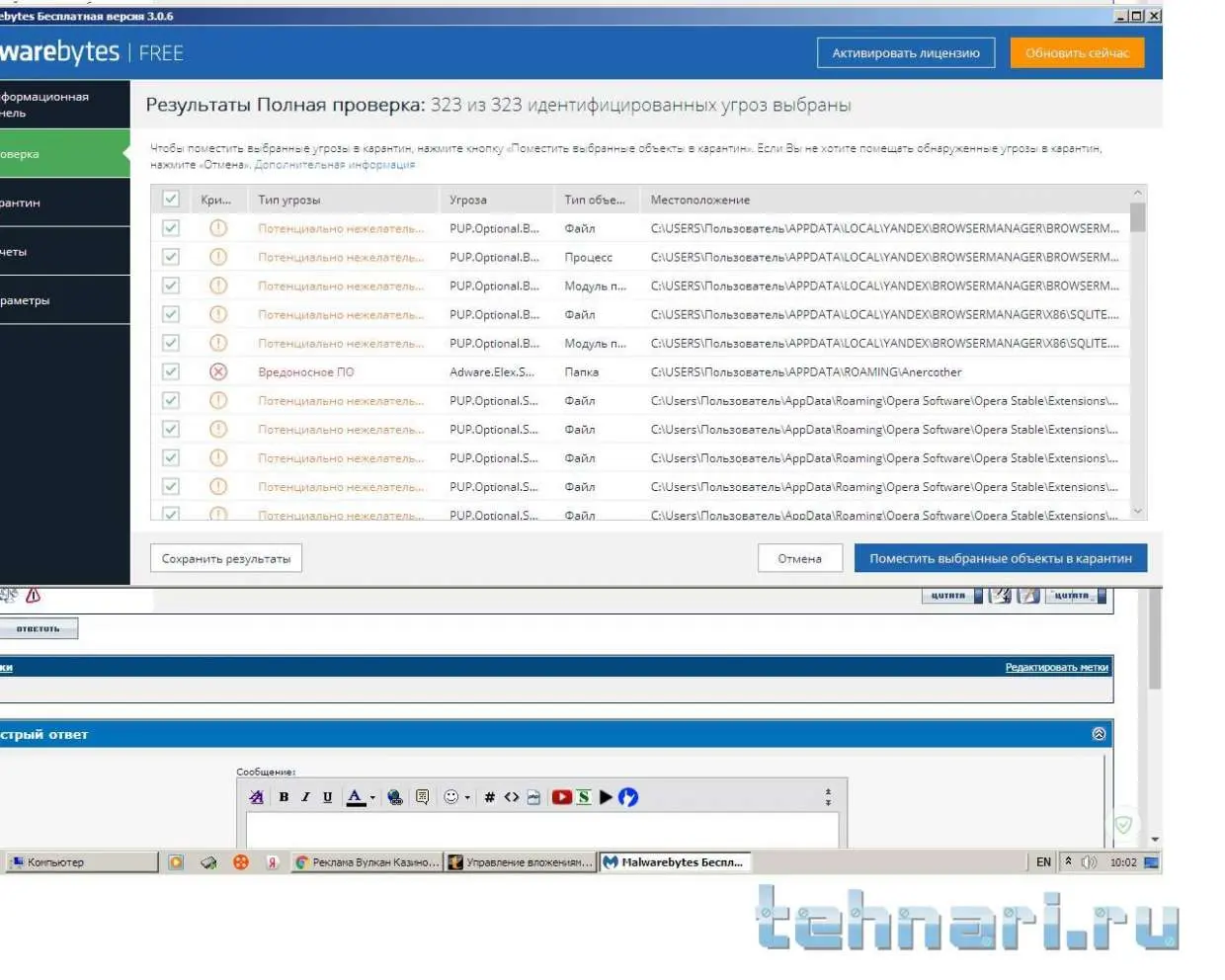Open the smiley picker dropdown arrow
1225x980 pixels.
(467, 798)
